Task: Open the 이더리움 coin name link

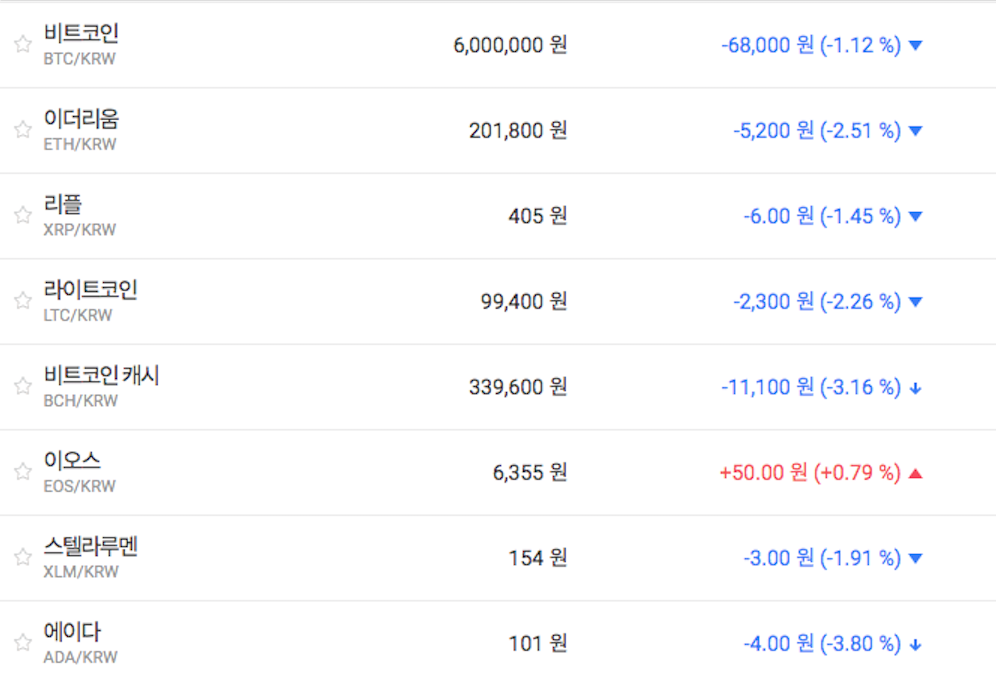Action: tap(81, 119)
